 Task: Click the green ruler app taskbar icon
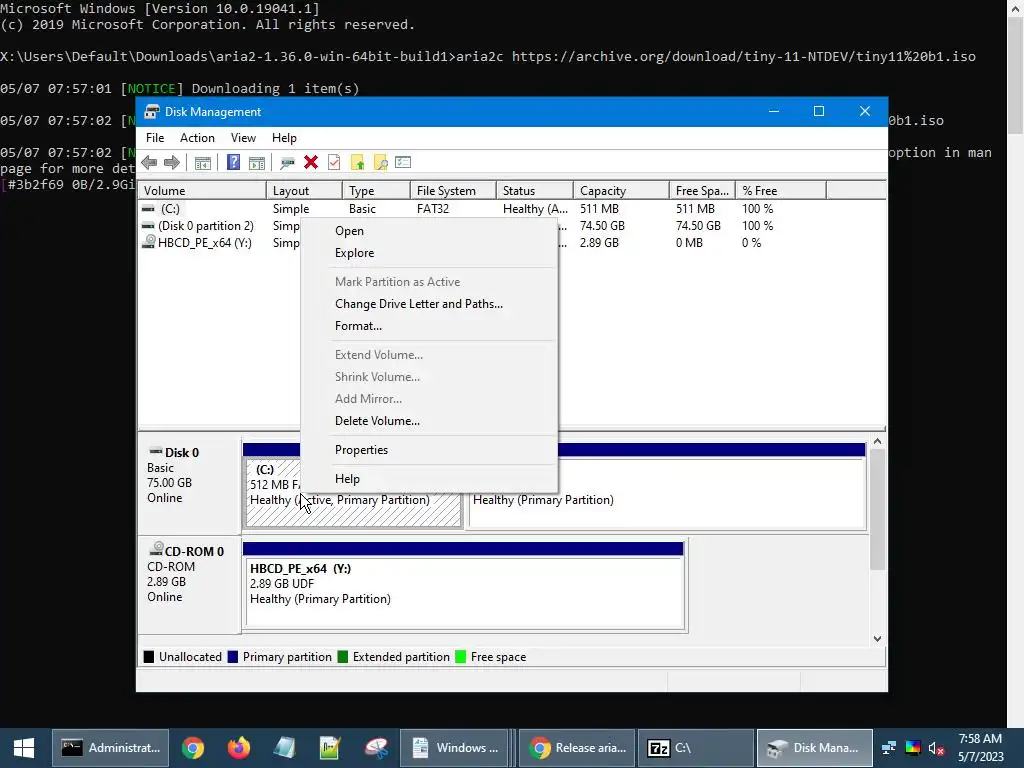pyautogui.click(x=330, y=748)
